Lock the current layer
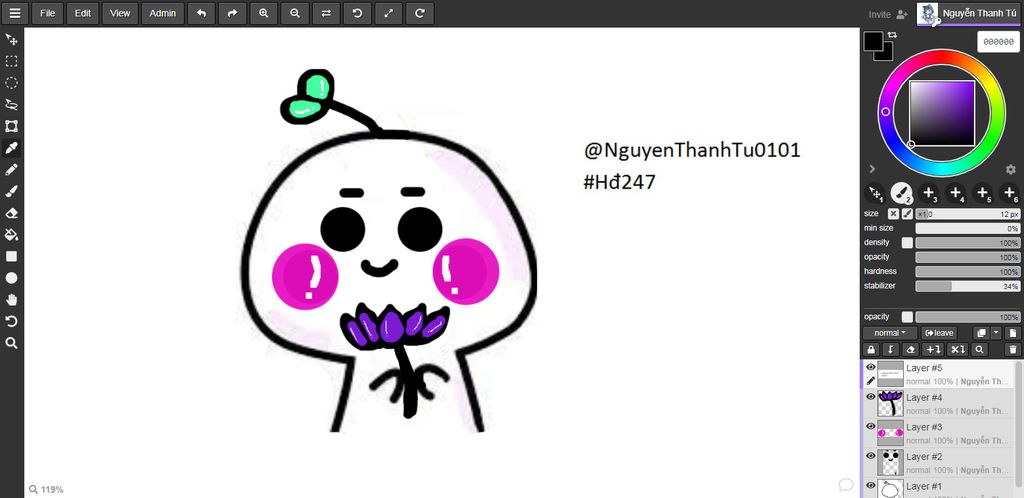Image resolution: width=1024 pixels, height=498 pixels. (x=871, y=350)
